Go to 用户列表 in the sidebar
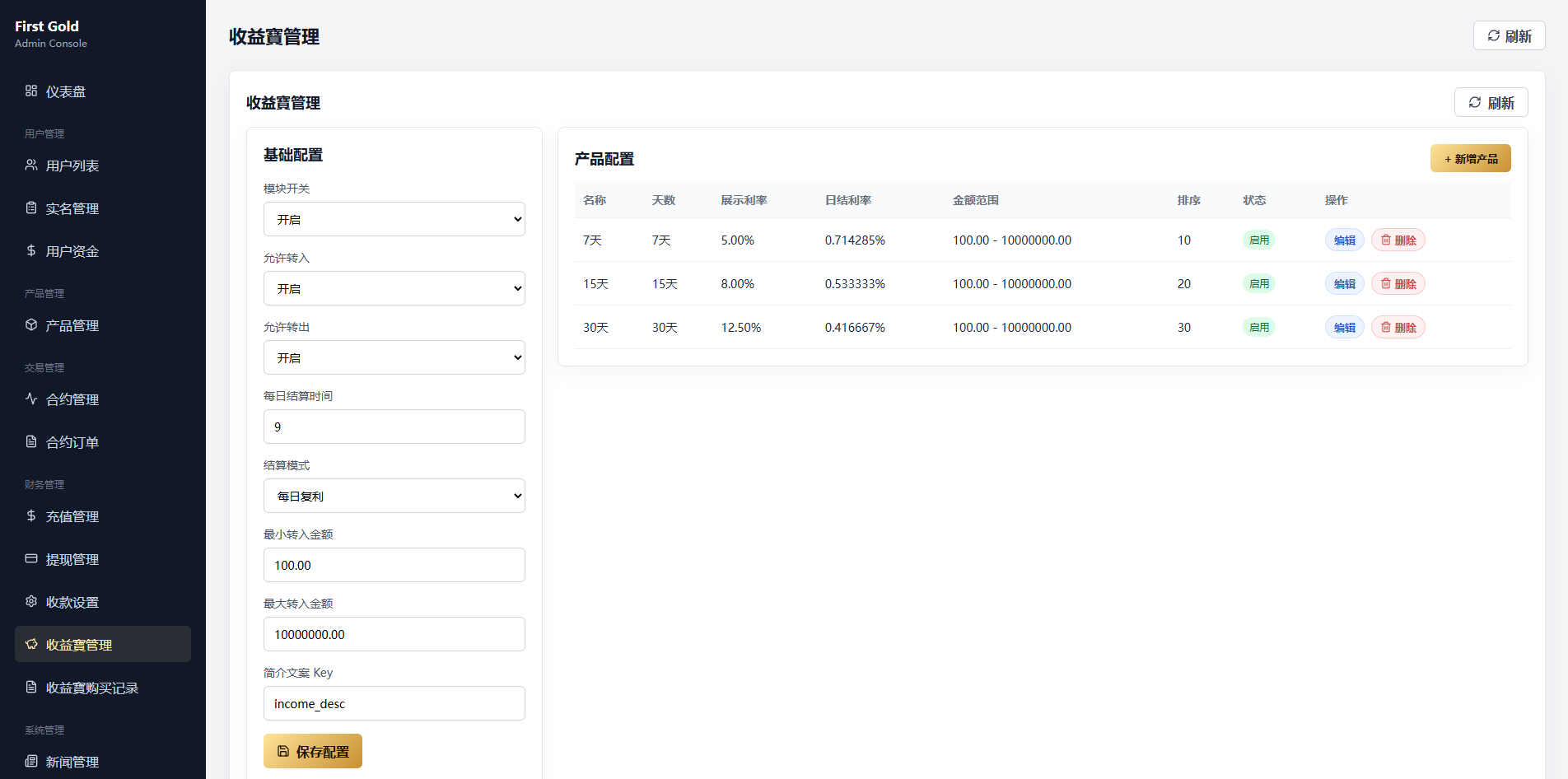Image resolution: width=1568 pixels, height=779 pixels. click(x=103, y=166)
